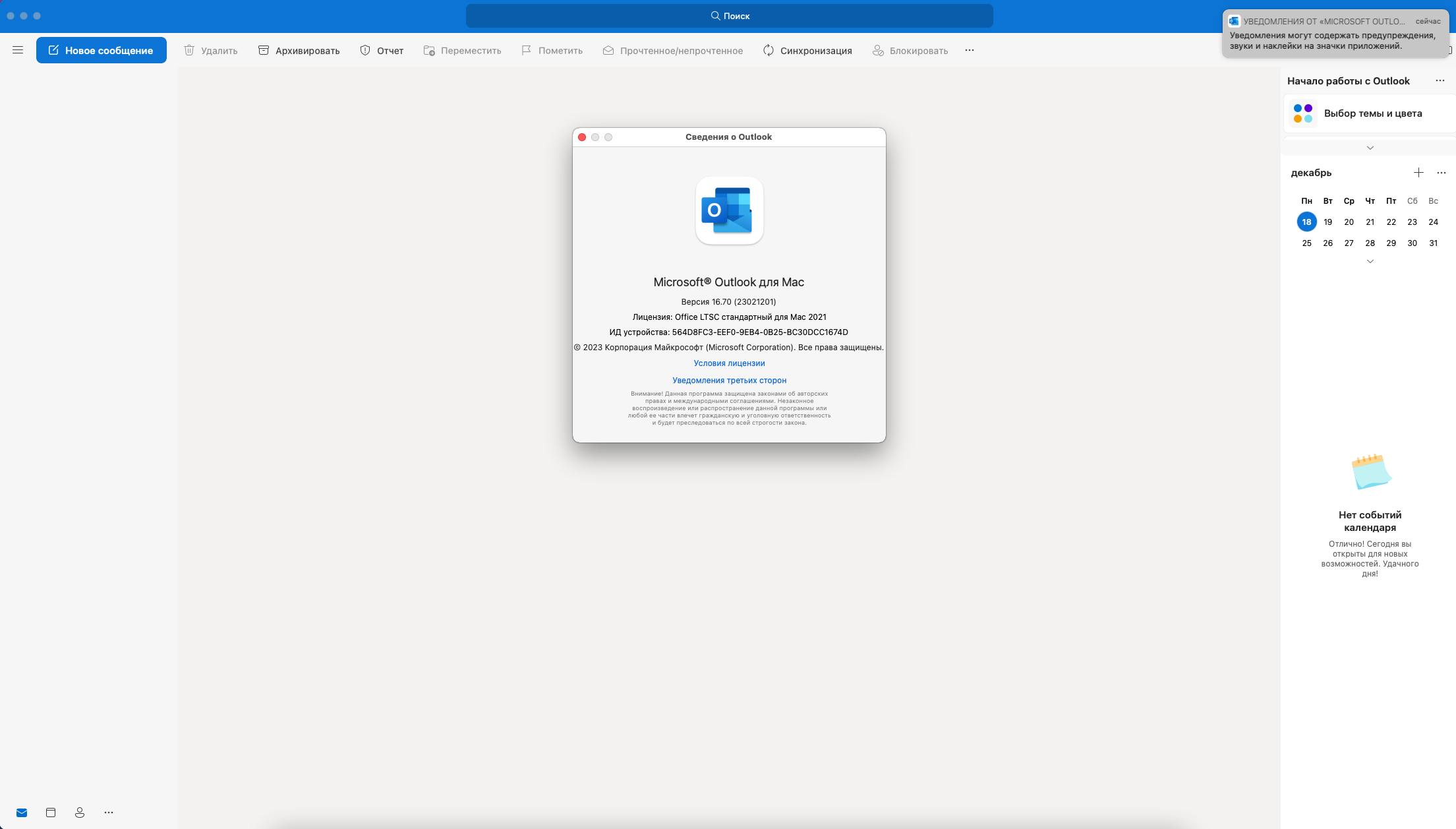Add a new calendar event plus icon

pyautogui.click(x=1418, y=173)
